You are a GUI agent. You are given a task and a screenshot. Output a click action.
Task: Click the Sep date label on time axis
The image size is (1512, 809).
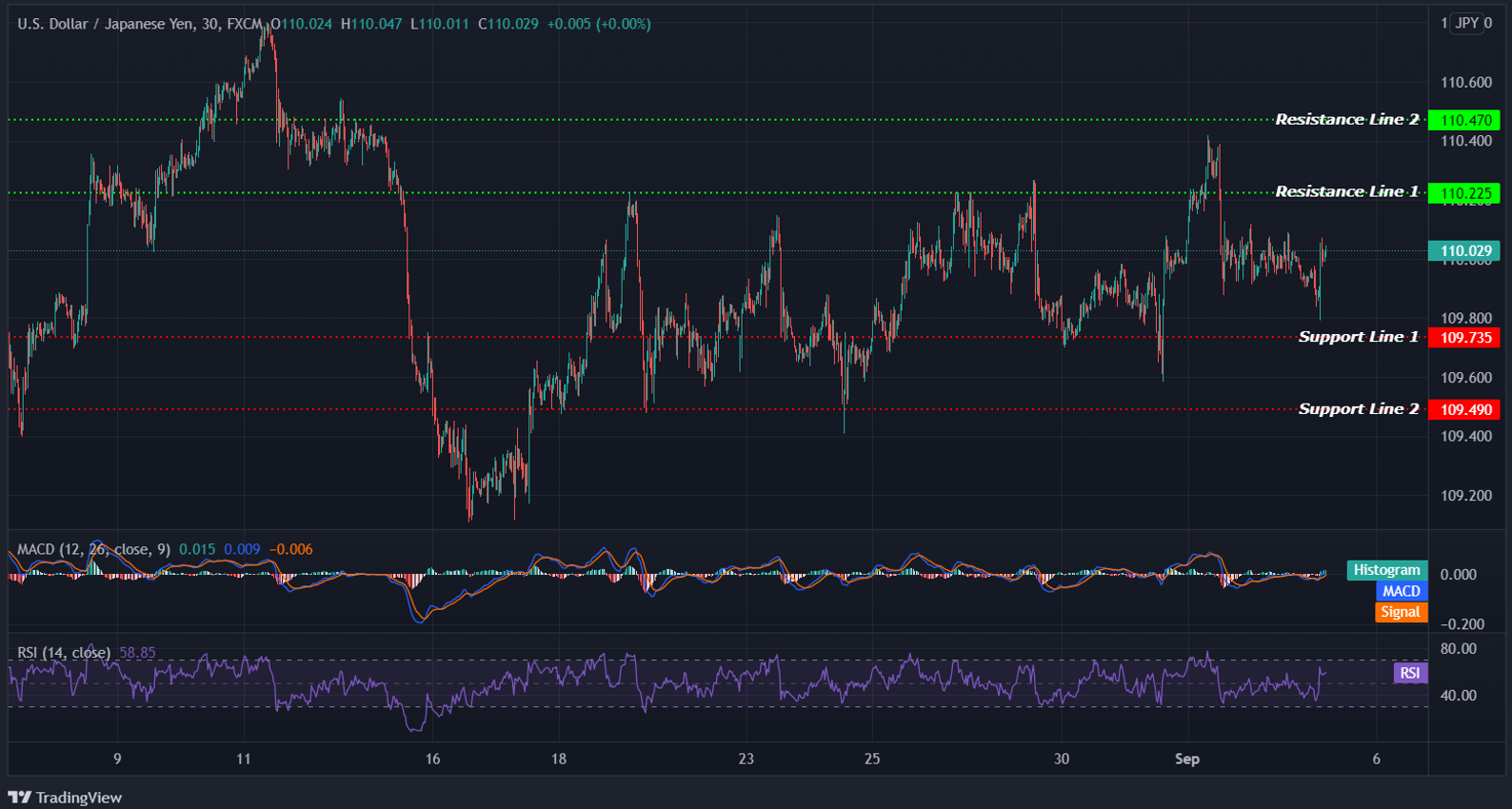coord(1187,759)
